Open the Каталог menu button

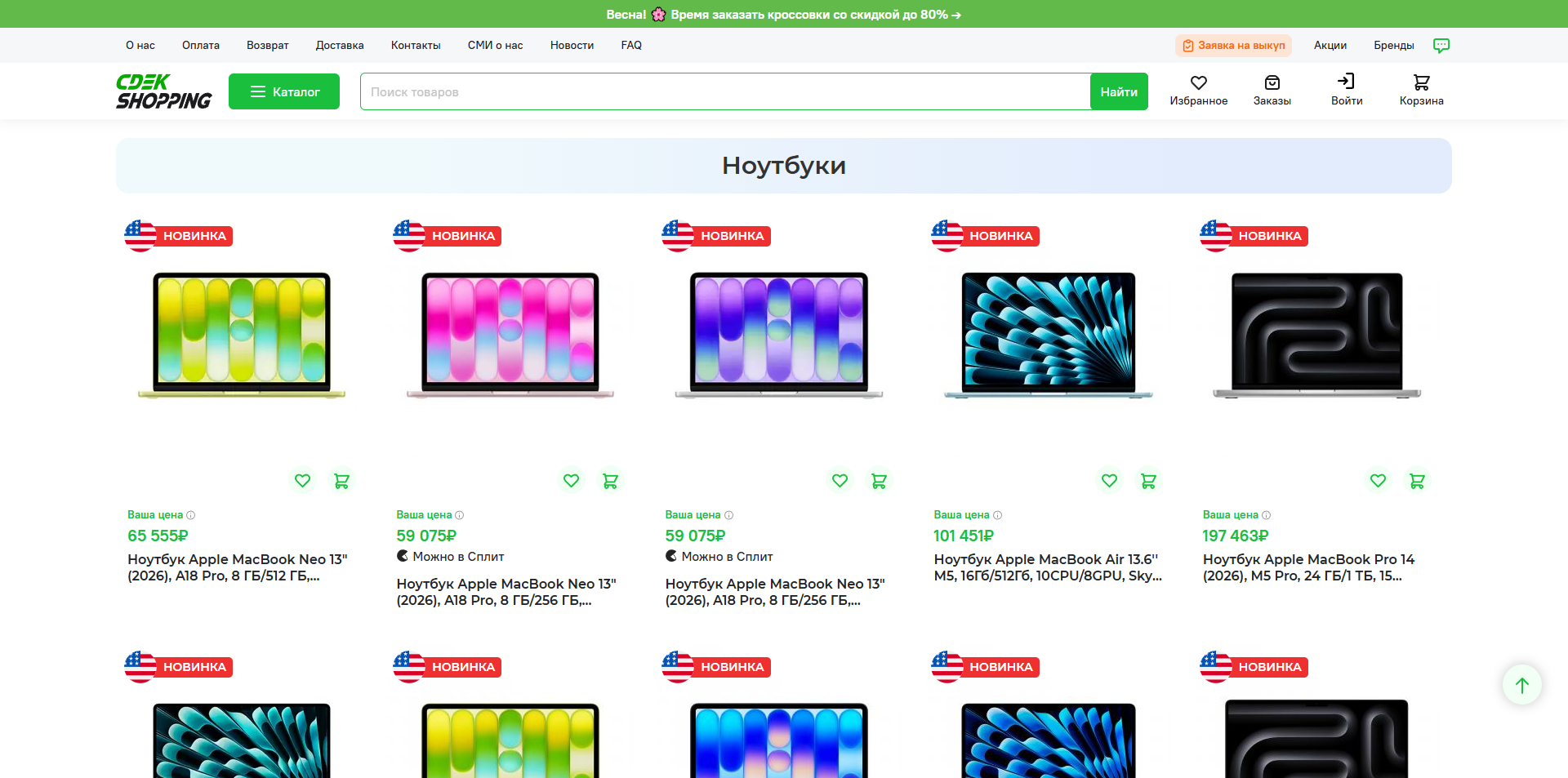pyautogui.click(x=284, y=91)
